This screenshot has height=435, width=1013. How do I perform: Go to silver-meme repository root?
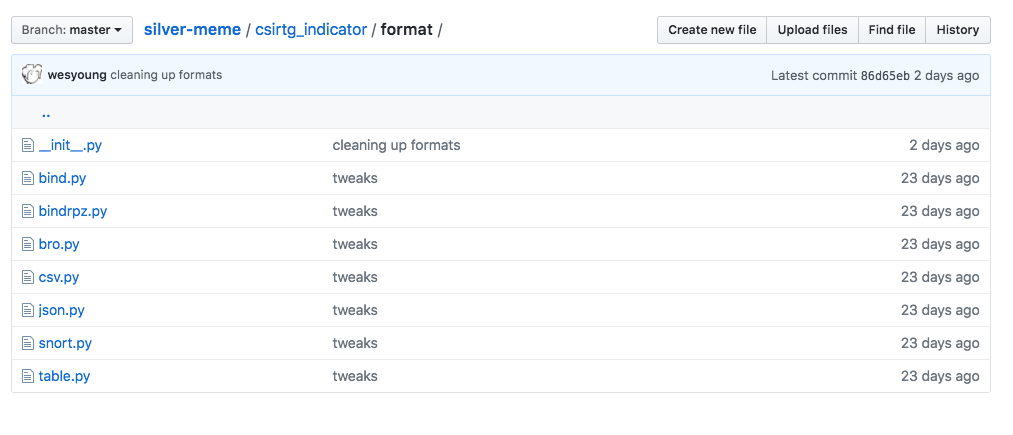click(193, 29)
